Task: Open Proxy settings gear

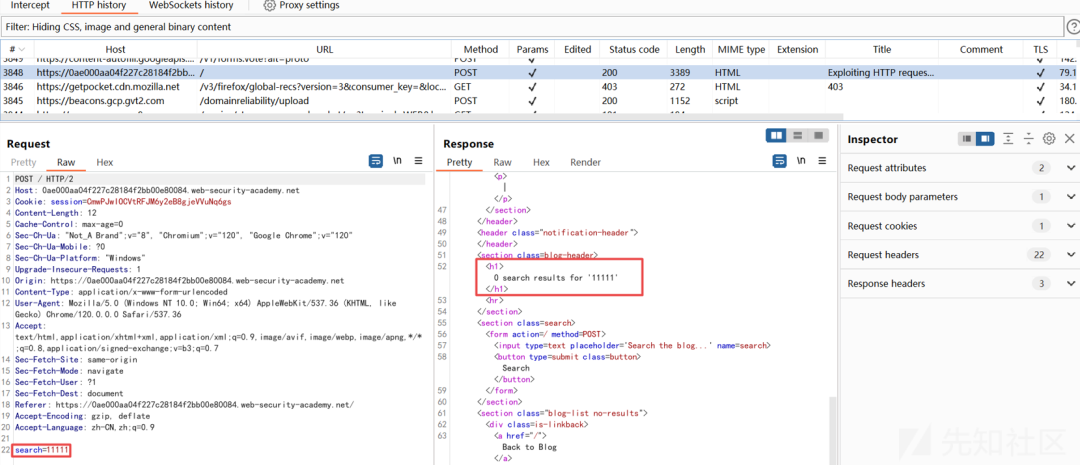Action: pos(269,6)
